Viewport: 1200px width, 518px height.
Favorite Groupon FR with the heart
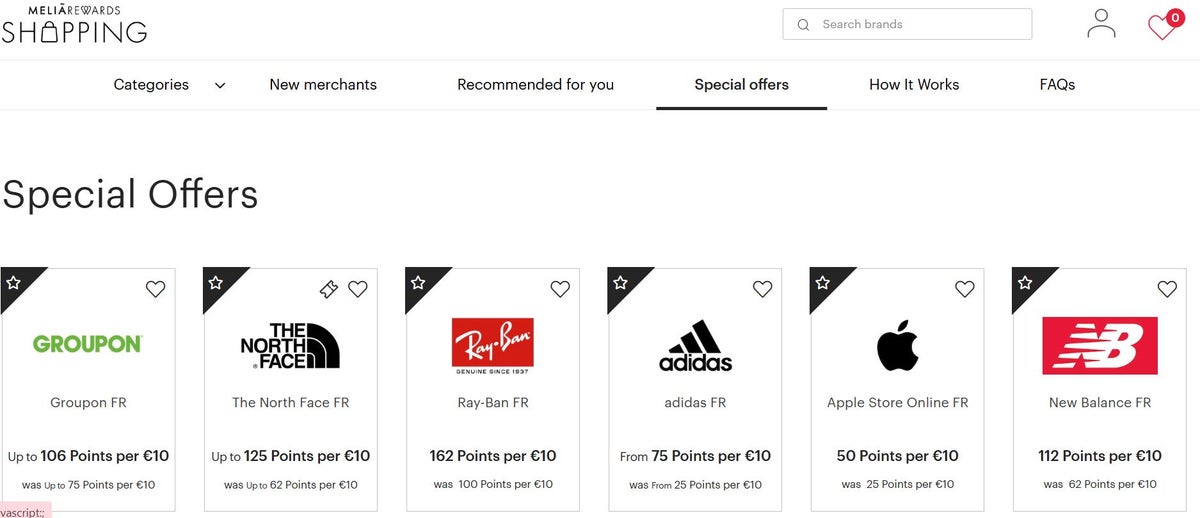tap(155, 289)
